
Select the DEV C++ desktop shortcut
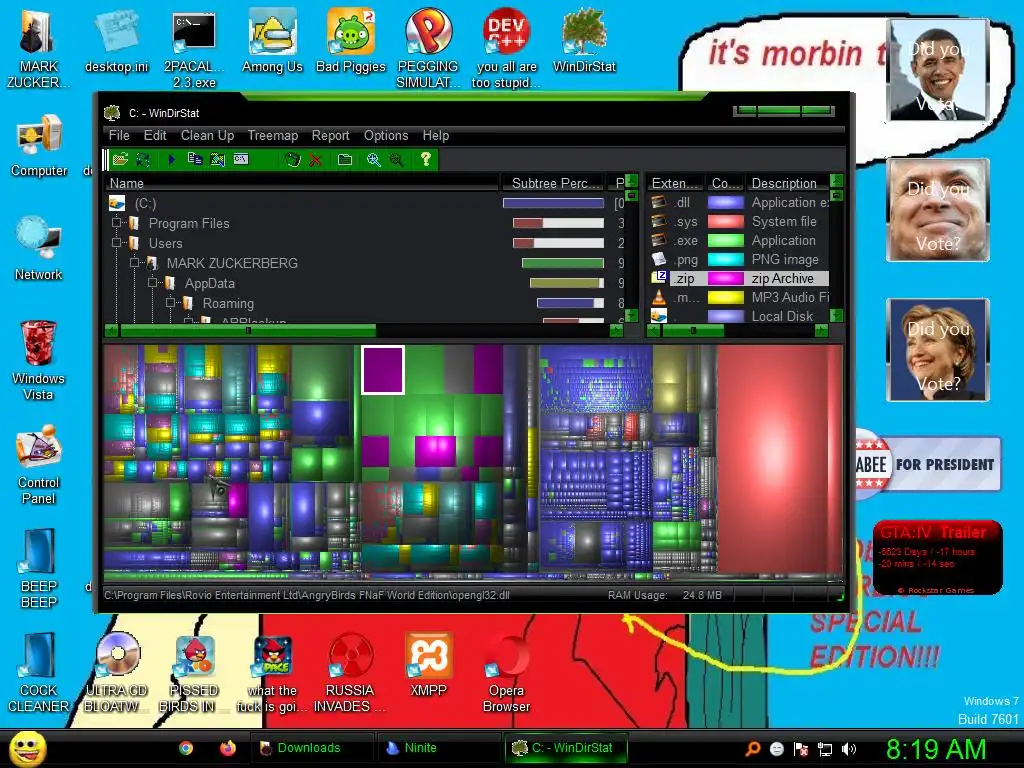[506, 49]
